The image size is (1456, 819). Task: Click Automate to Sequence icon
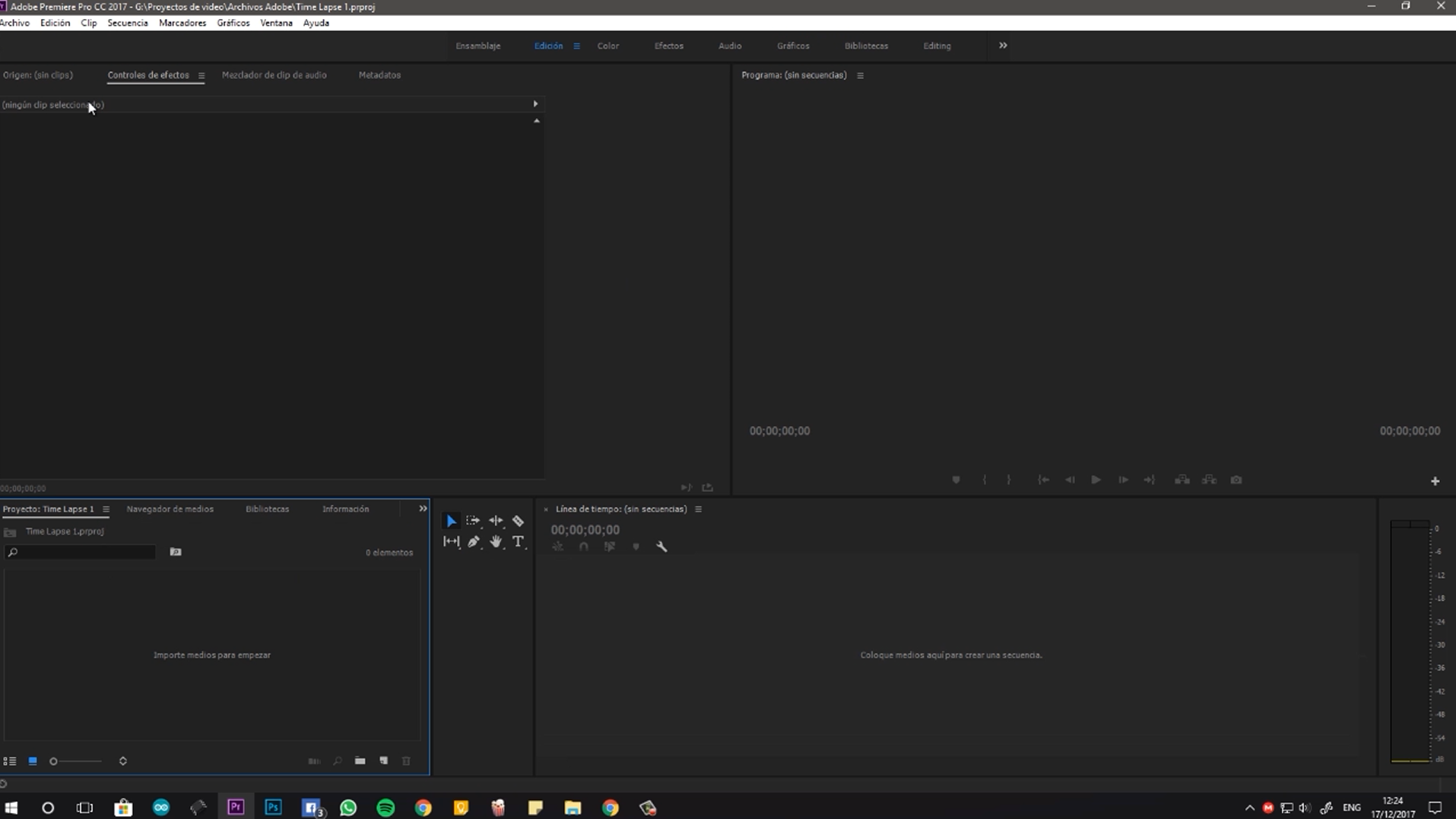pos(314,761)
